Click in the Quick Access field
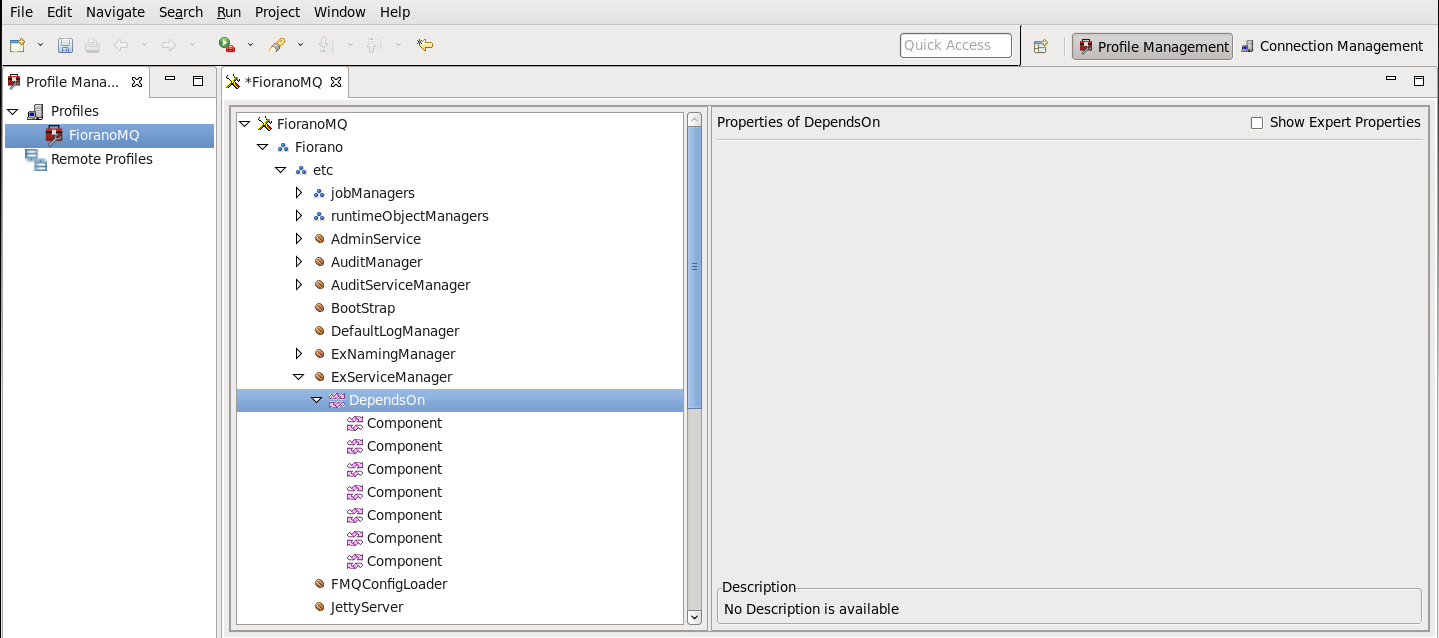This screenshot has height=638, width=1439. pos(955,45)
